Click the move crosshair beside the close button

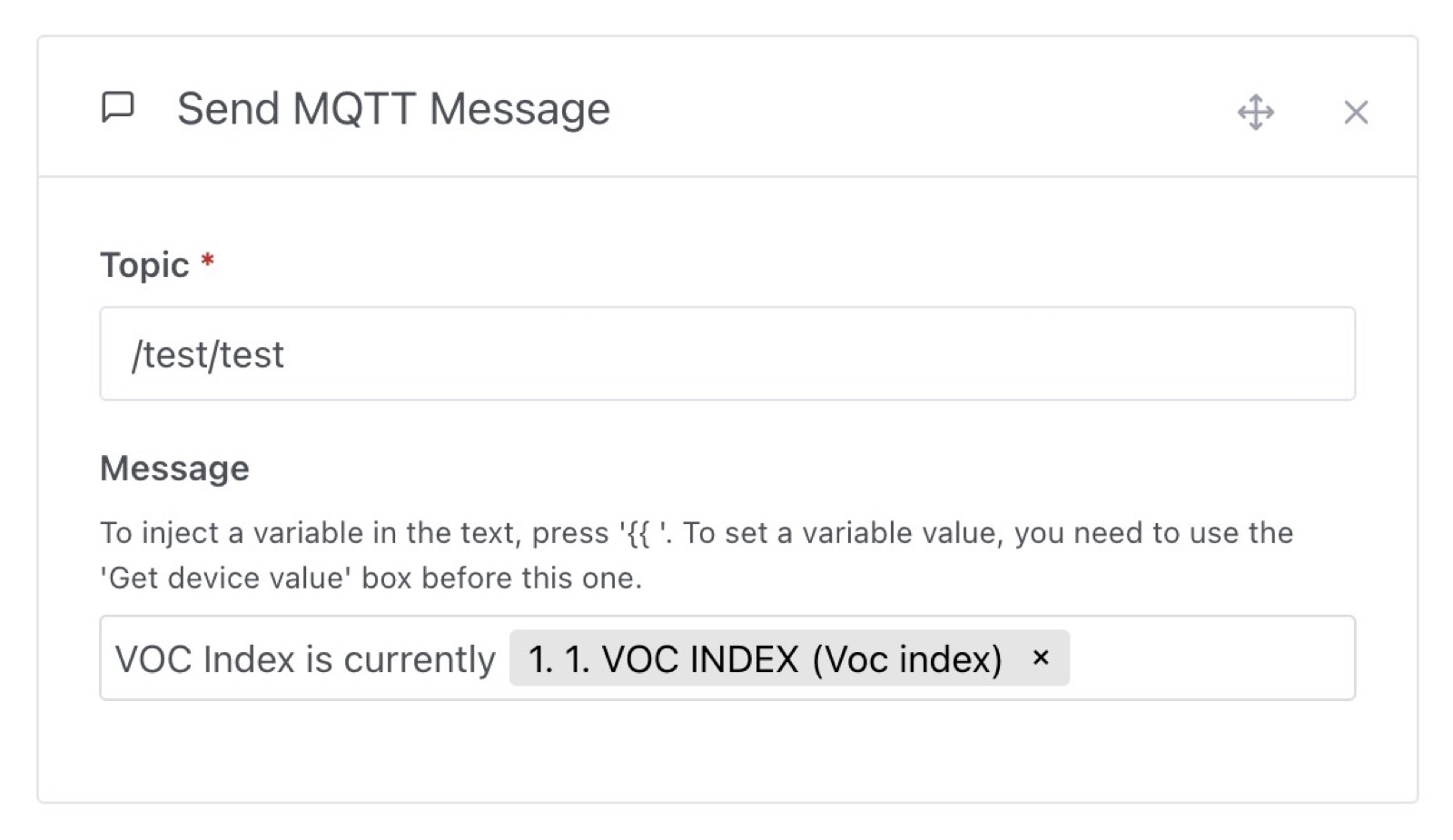[x=1255, y=113]
